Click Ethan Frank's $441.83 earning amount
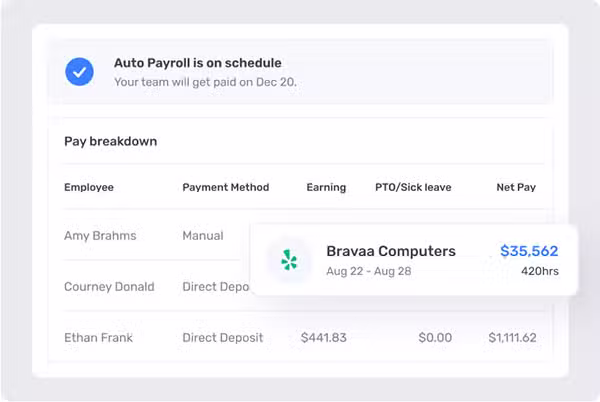This screenshot has width=600, height=402. point(323,337)
